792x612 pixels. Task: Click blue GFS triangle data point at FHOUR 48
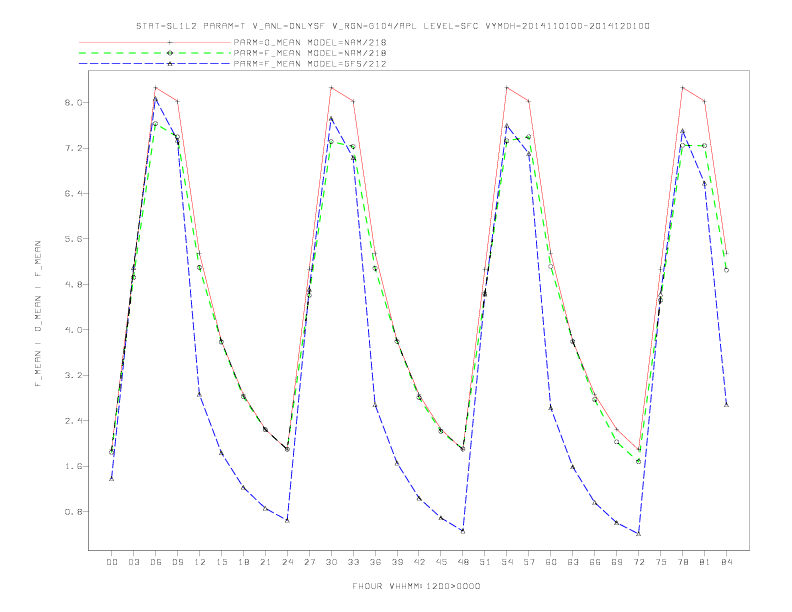point(463,531)
